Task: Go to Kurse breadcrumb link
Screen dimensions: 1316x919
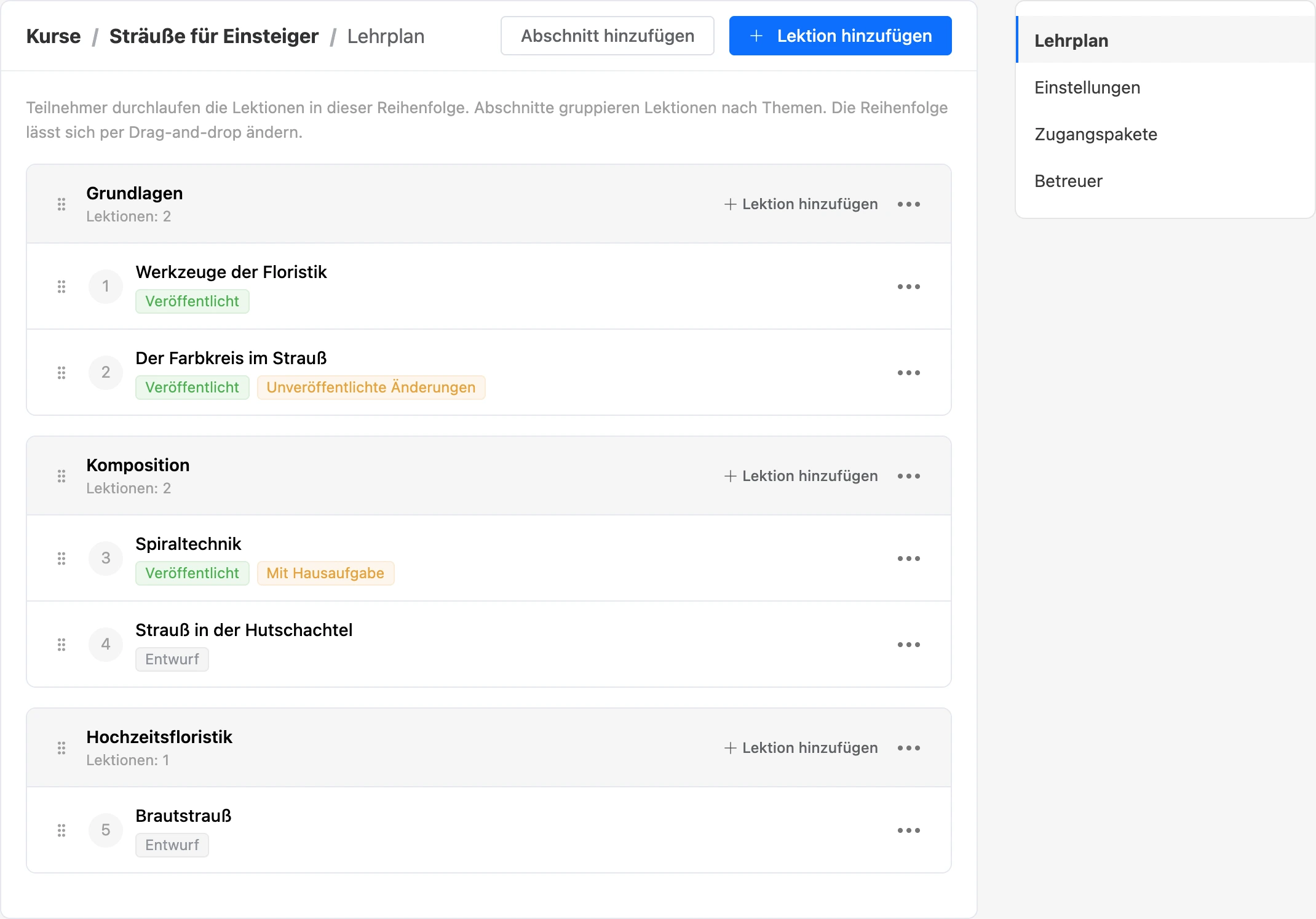Action: (x=54, y=36)
